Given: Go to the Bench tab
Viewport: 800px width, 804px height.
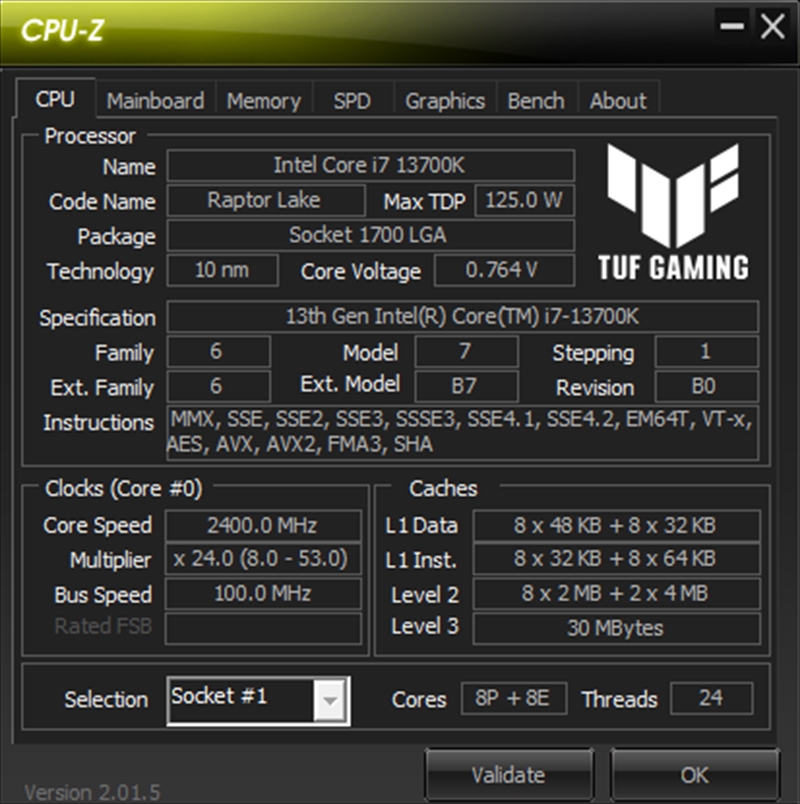Looking at the screenshot, I should (x=536, y=100).
